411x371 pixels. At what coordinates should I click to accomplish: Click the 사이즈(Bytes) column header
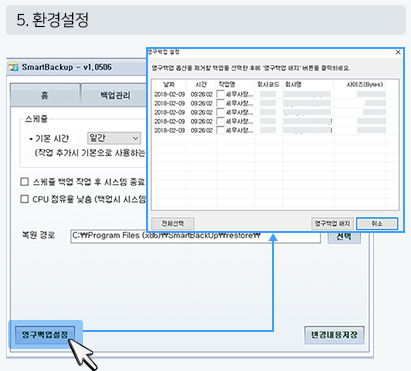[x=365, y=84]
